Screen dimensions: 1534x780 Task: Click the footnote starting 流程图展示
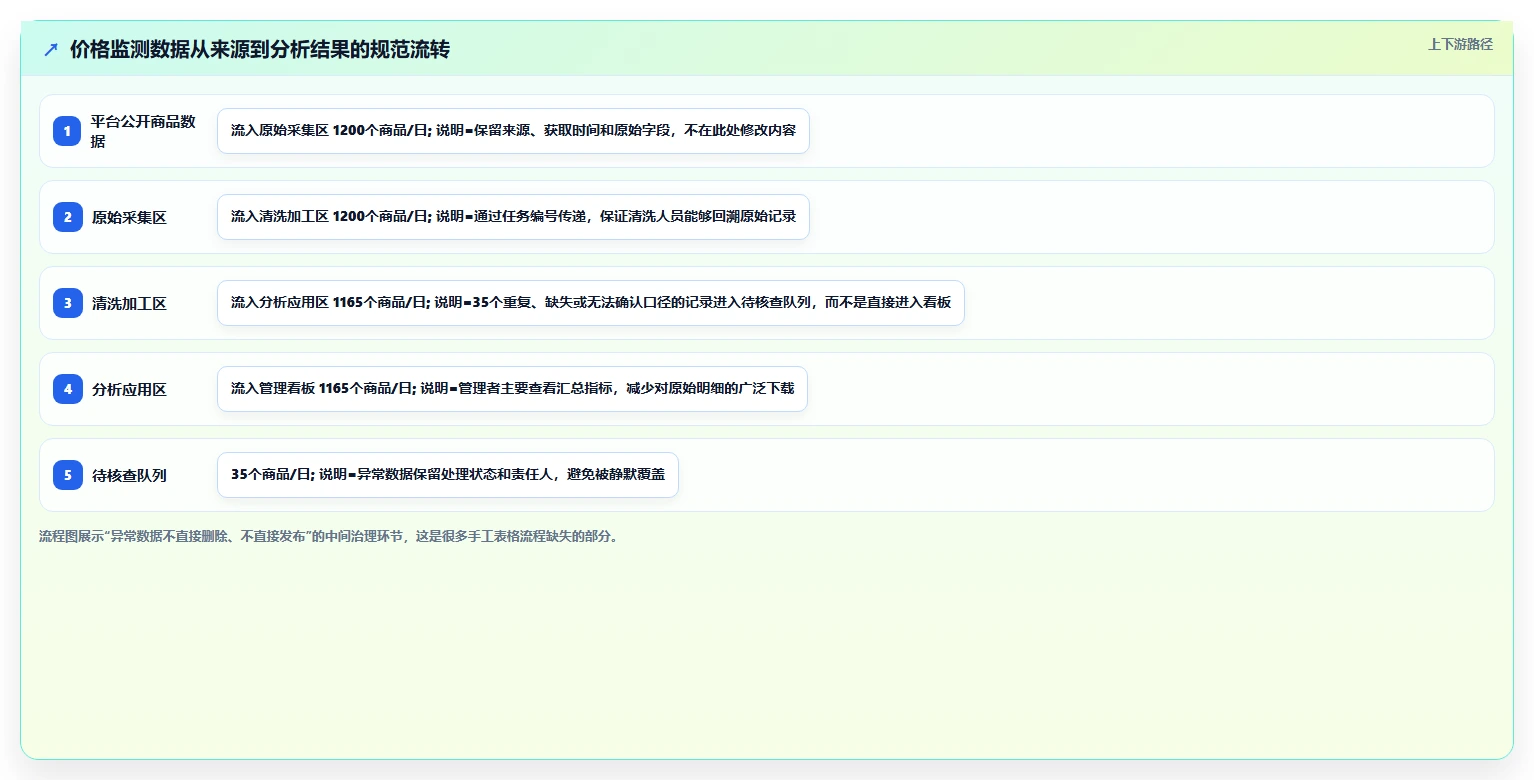[x=330, y=536]
